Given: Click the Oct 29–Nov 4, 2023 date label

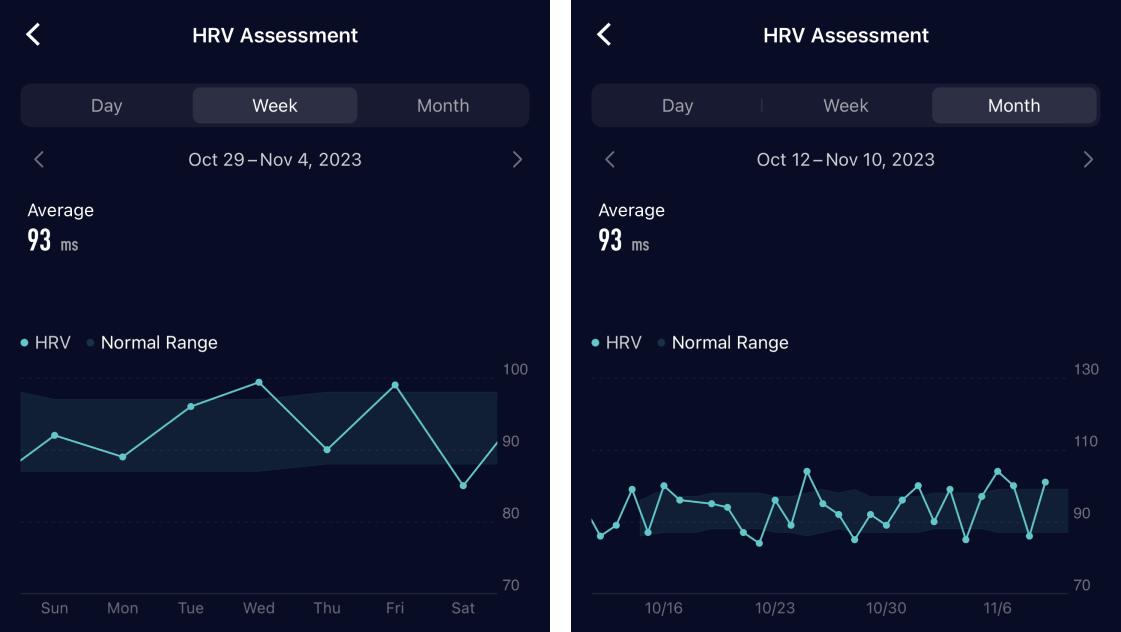Looking at the screenshot, I should 275,159.
